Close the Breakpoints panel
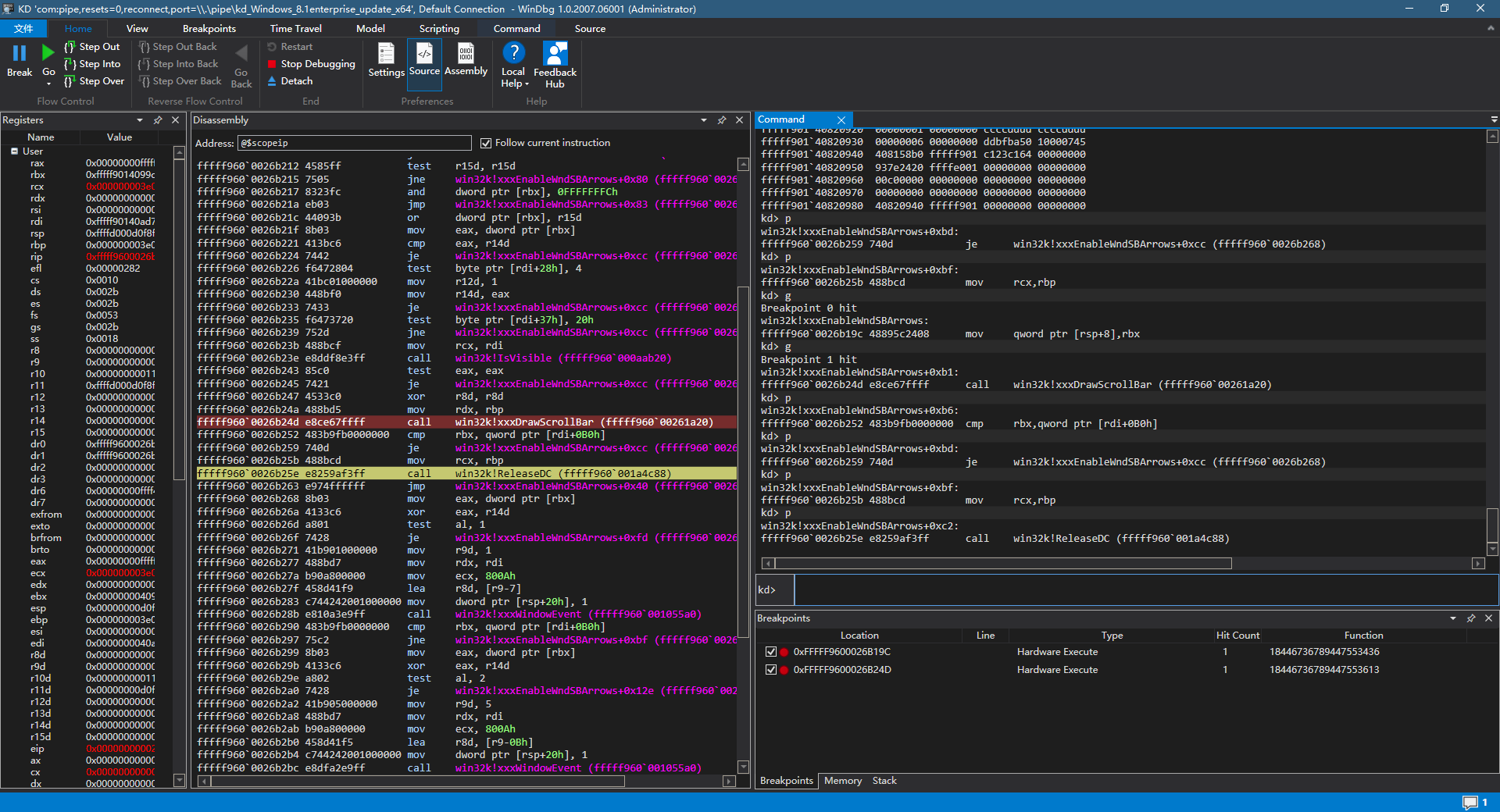This screenshot has width=1500, height=812. point(1489,618)
